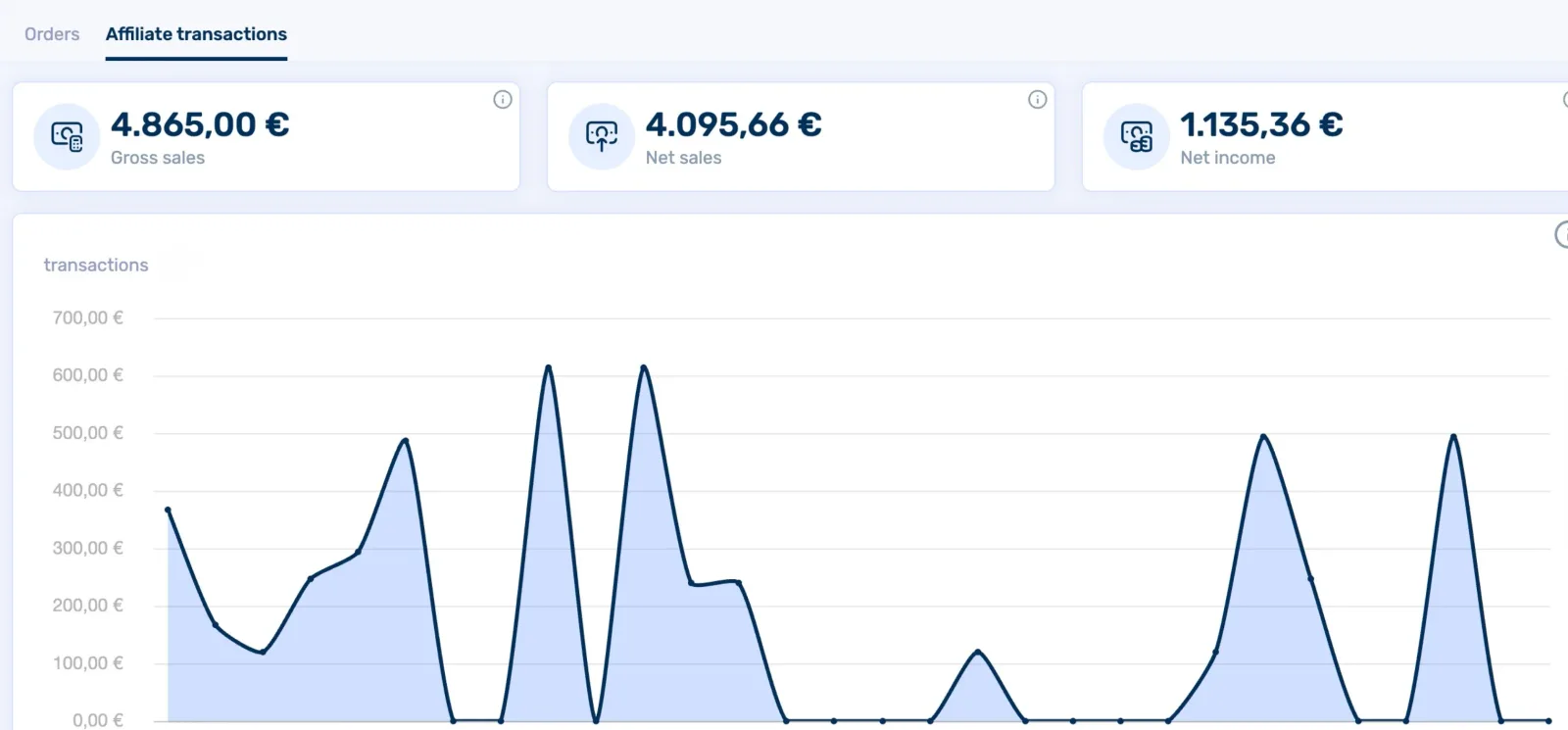The image size is (1568, 730).
Task: Click the 0,00 € axis label
Action: pos(98,720)
